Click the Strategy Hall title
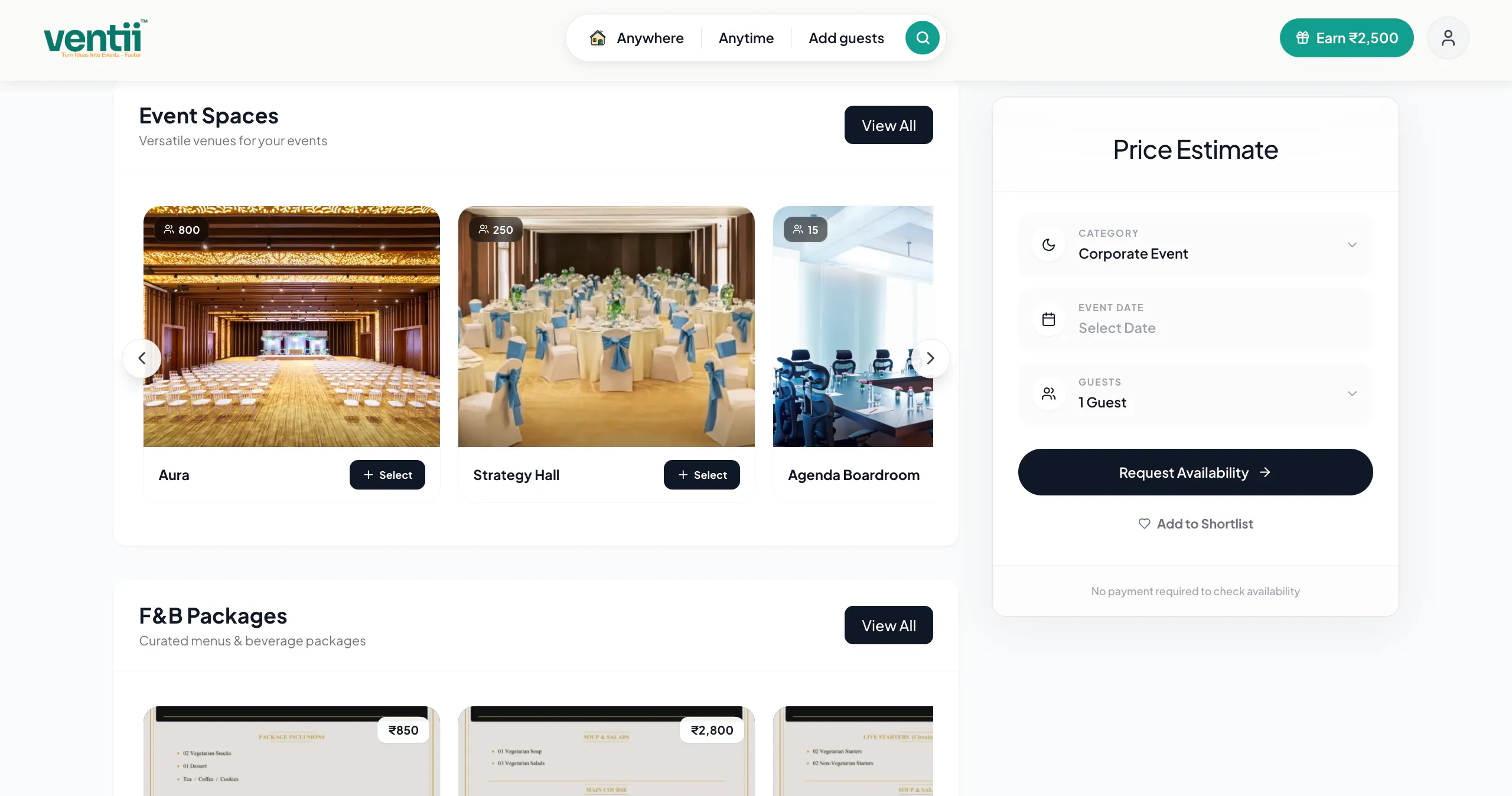Screen dimensions: 1512x796 tap(516, 475)
